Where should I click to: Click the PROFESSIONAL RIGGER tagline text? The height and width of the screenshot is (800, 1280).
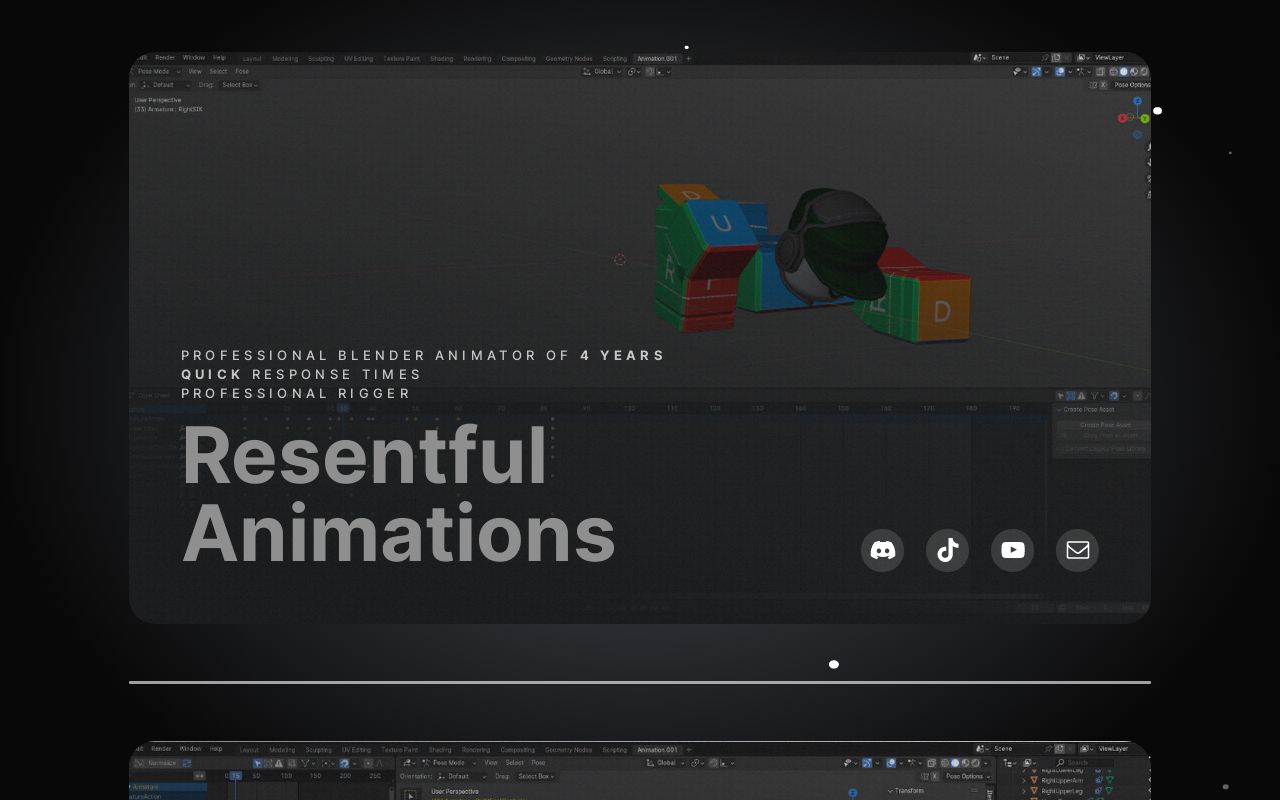click(296, 393)
